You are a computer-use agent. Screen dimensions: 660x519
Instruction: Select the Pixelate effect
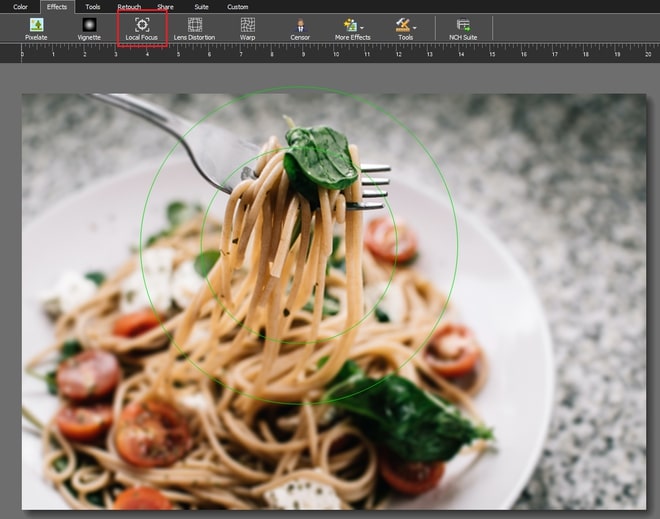tap(36, 29)
